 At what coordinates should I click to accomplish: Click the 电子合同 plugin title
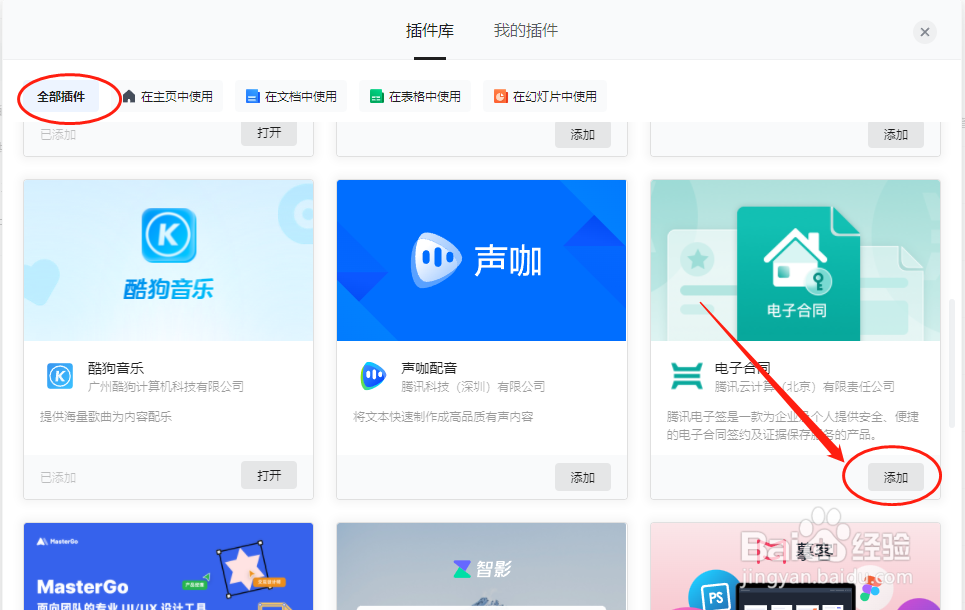click(742, 368)
